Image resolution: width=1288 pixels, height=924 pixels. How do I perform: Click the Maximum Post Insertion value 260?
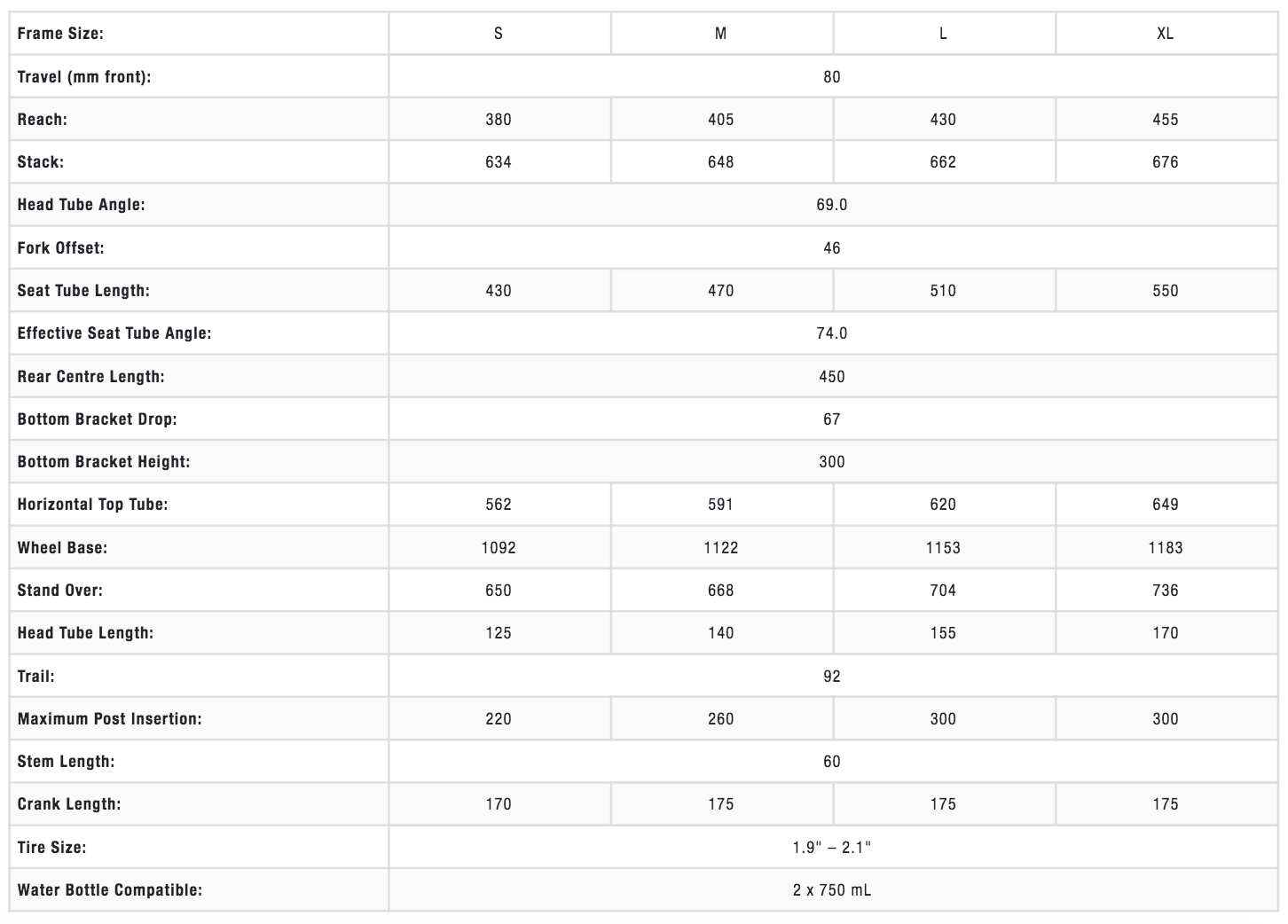click(x=720, y=719)
